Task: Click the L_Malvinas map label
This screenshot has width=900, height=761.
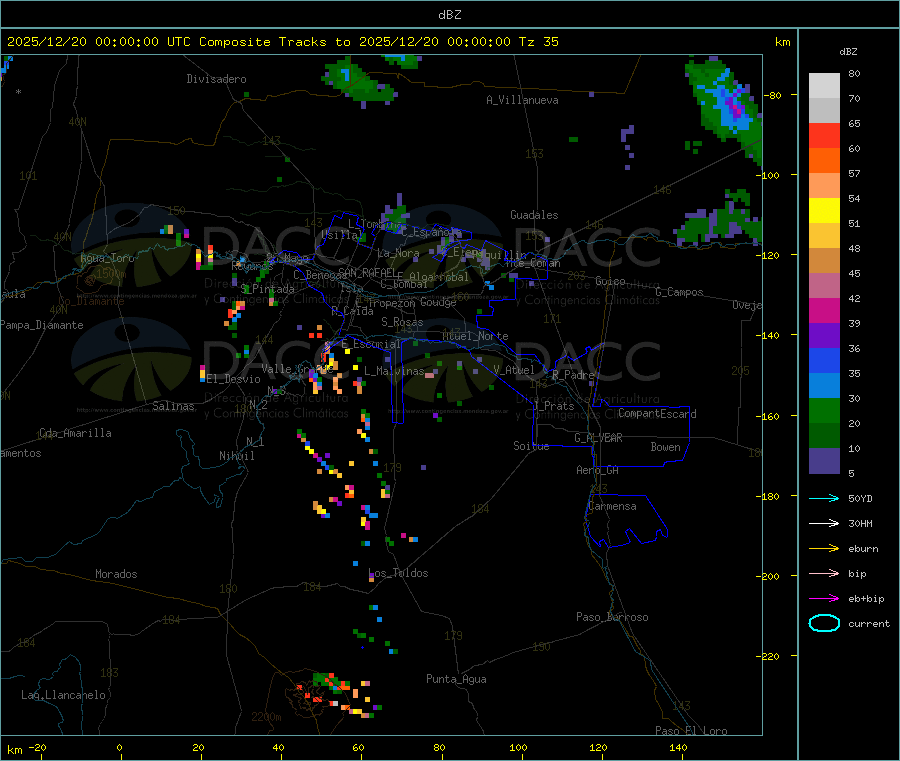Action: pyautogui.click(x=394, y=371)
